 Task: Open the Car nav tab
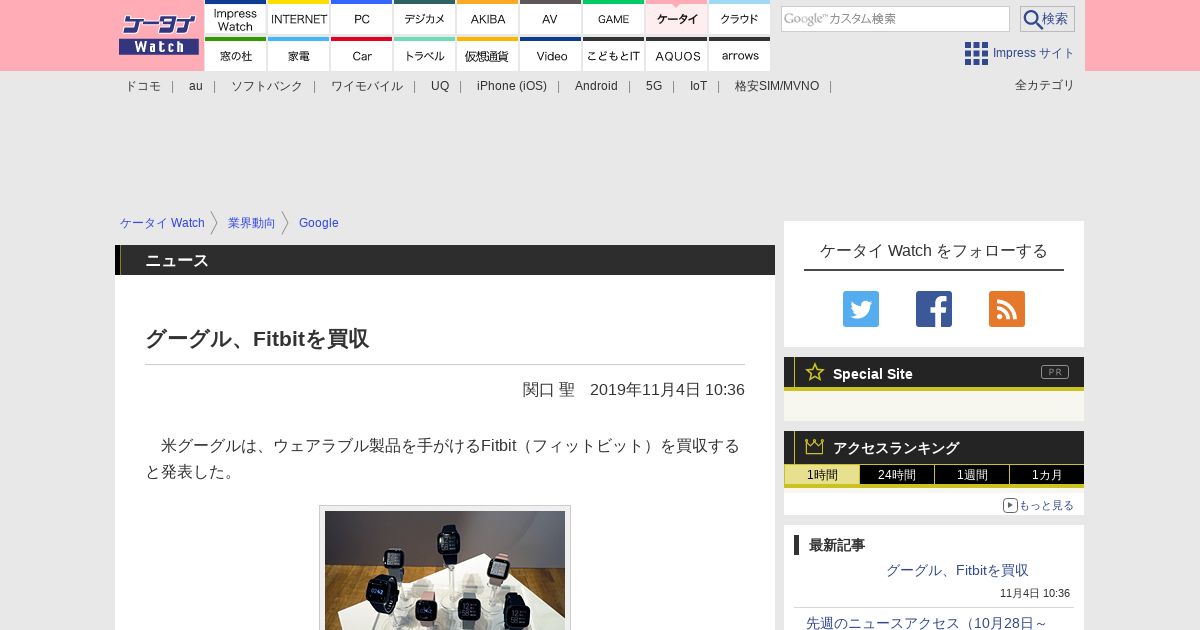[x=362, y=55]
